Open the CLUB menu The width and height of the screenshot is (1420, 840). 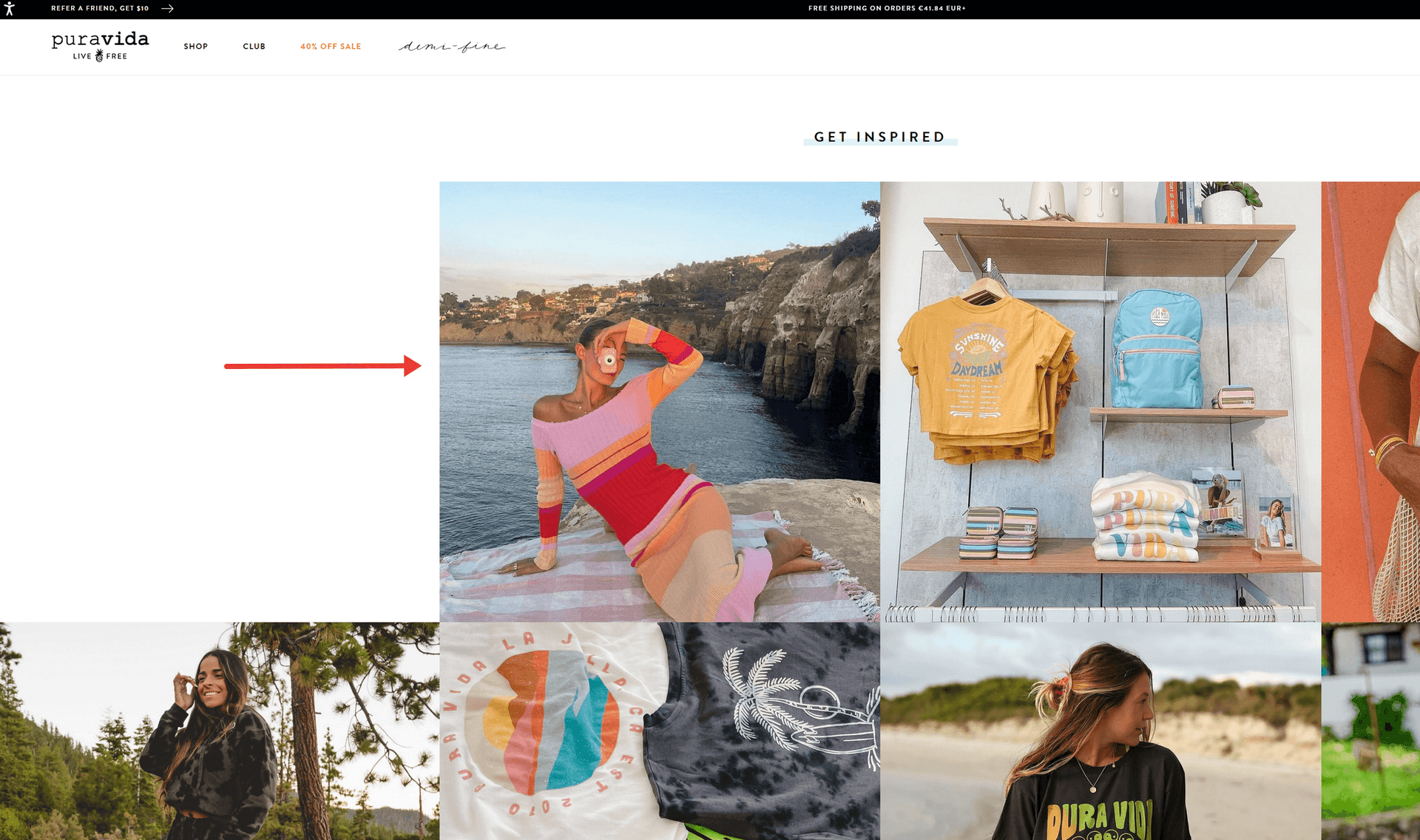click(x=254, y=46)
